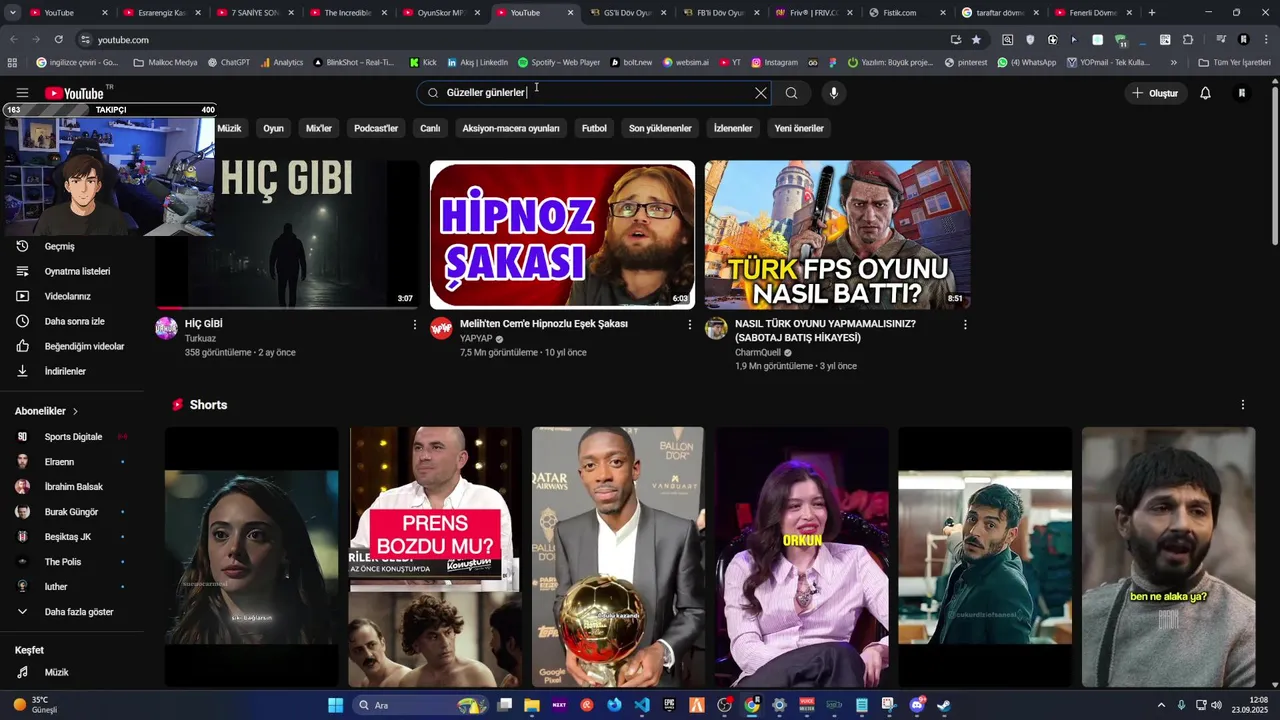Focus the YouTube search input field
The image size is (1280, 720).
coord(595,93)
